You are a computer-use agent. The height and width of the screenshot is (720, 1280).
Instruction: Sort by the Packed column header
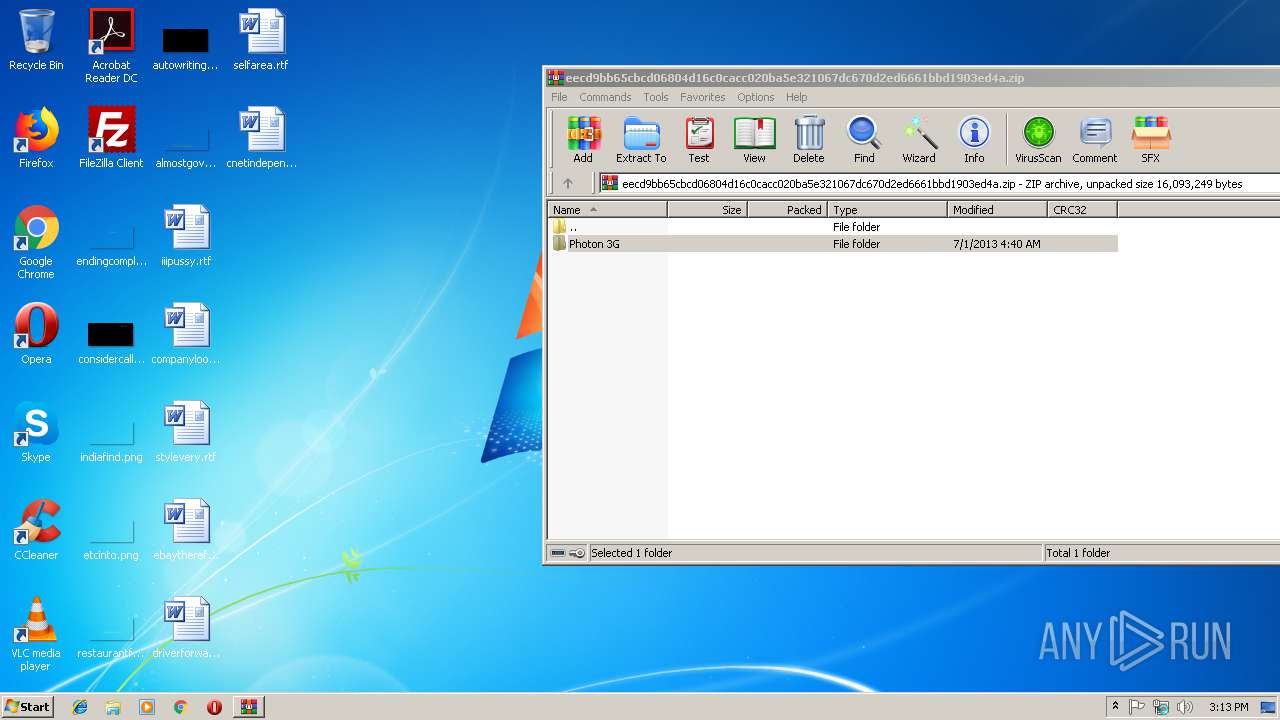click(788, 210)
